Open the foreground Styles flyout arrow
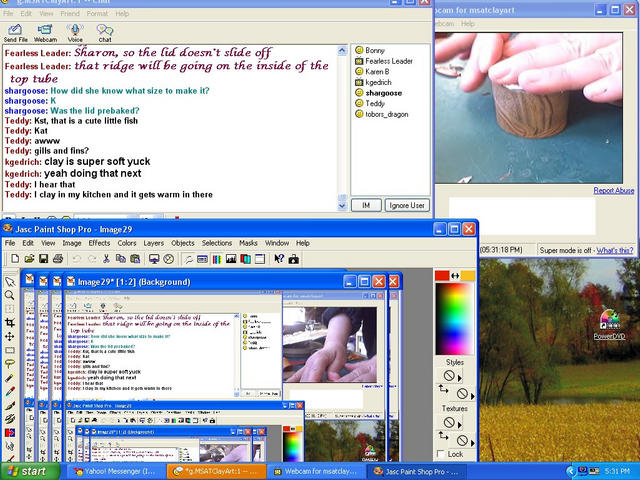This screenshot has width=640, height=480. (460, 378)
